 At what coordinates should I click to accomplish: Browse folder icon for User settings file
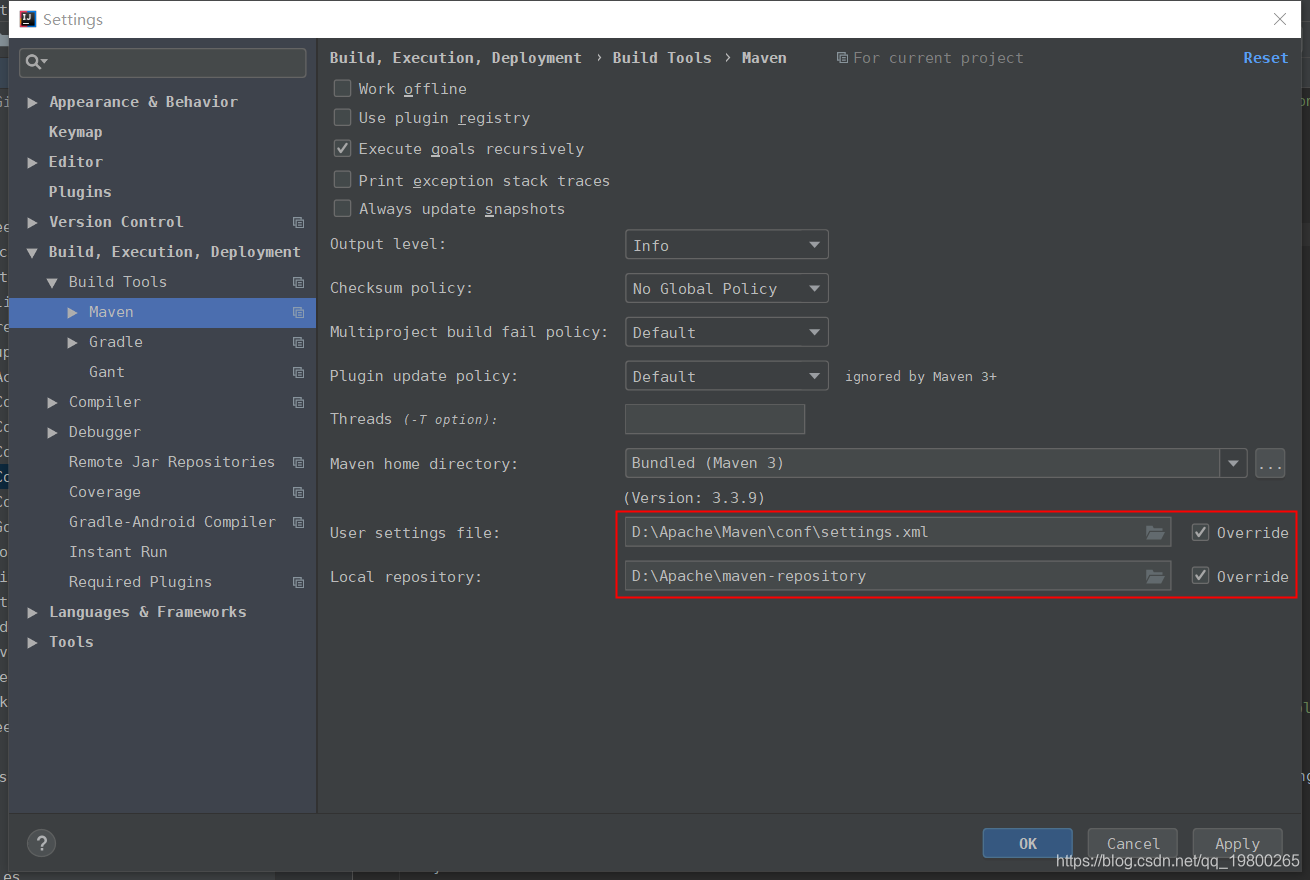(1155, 532)
